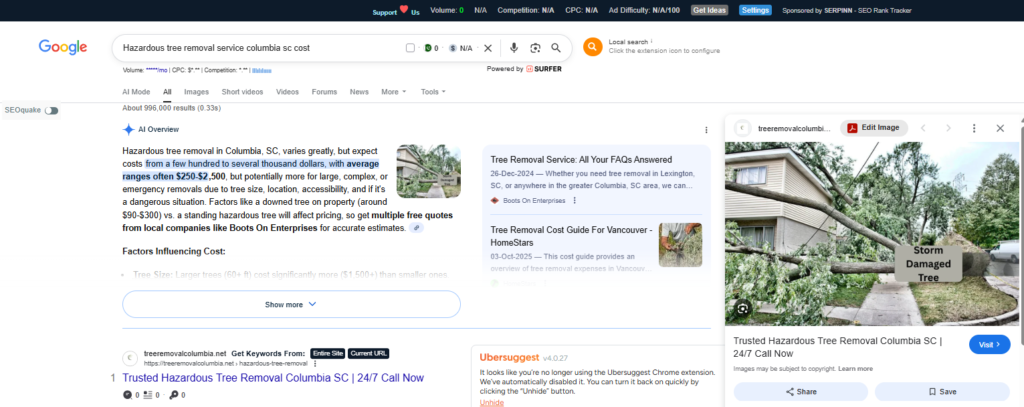Click the Google Lens icon on image

click(x=743, y=308)
